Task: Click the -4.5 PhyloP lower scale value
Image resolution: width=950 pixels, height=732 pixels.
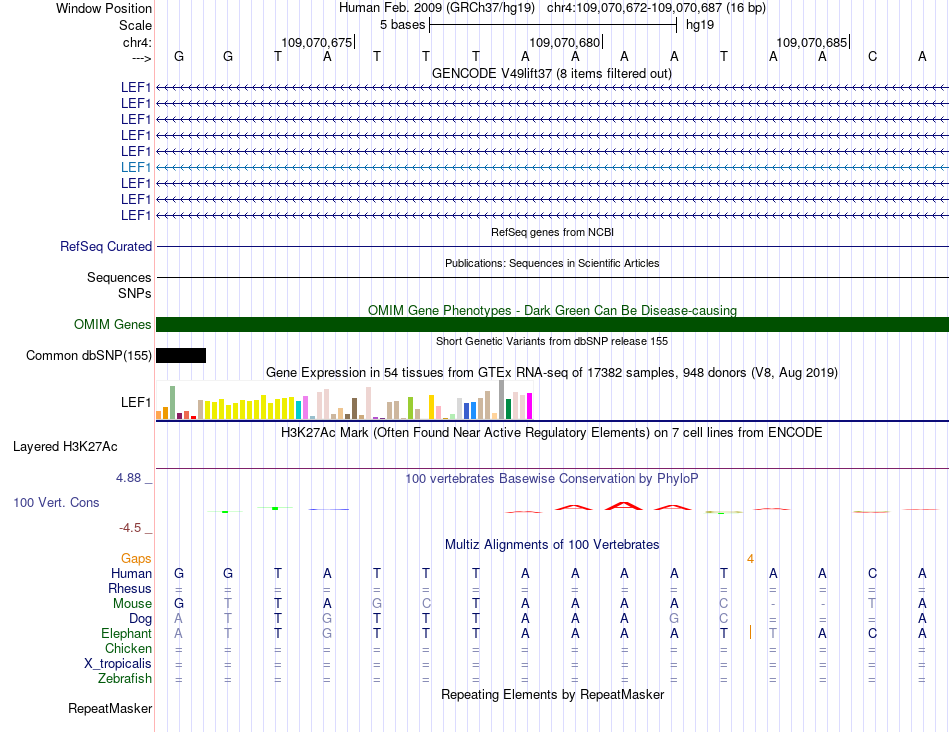Action: [x=130, y=528]
